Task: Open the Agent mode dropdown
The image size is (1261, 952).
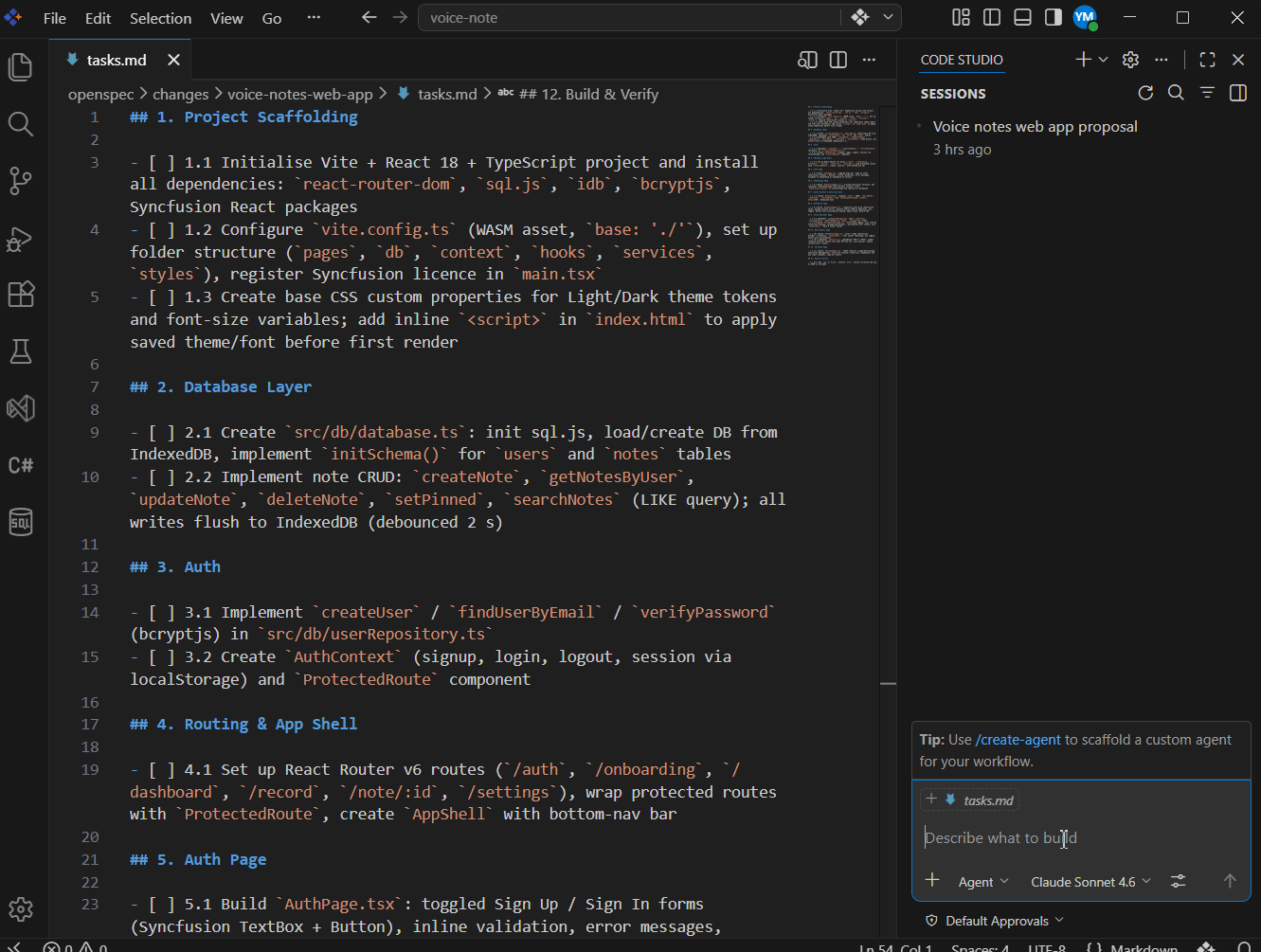Action: click(983, 882)
